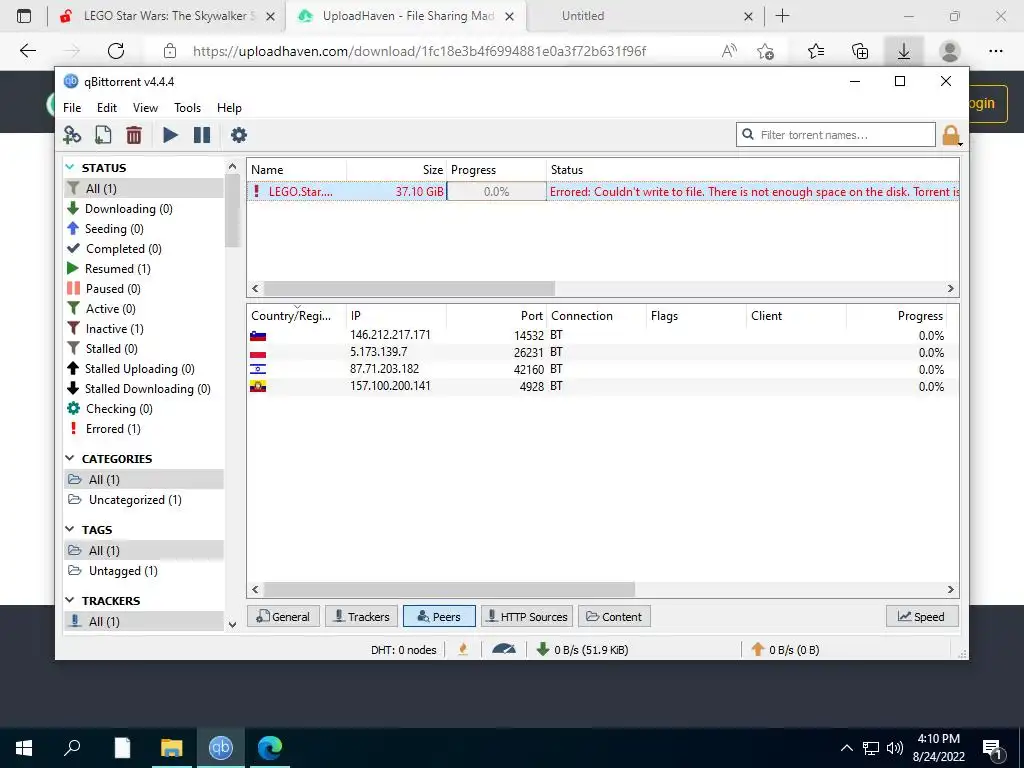
Task: Click the peers list horizontal scrollbar
Action: pos(449,589)
